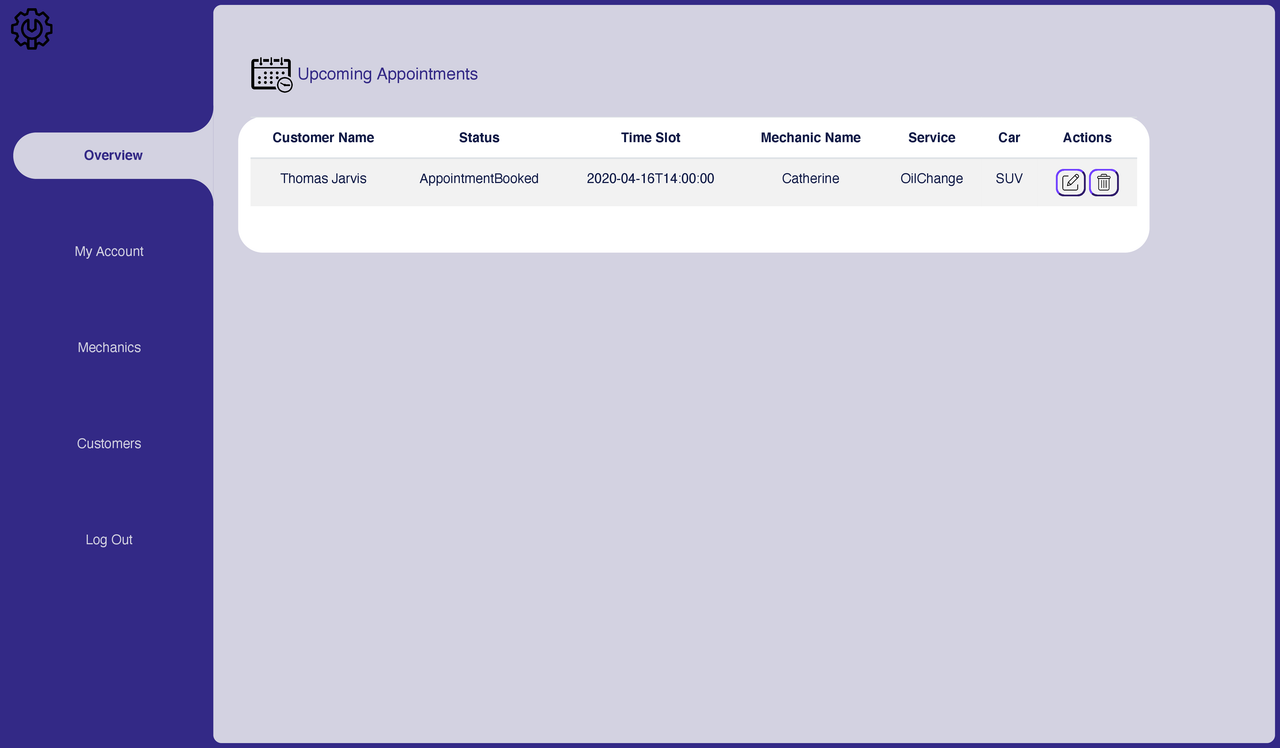Click the wrench inside the gear logo
The image size is (1280, 748).
pyautogui.click(x=31, y=29)
